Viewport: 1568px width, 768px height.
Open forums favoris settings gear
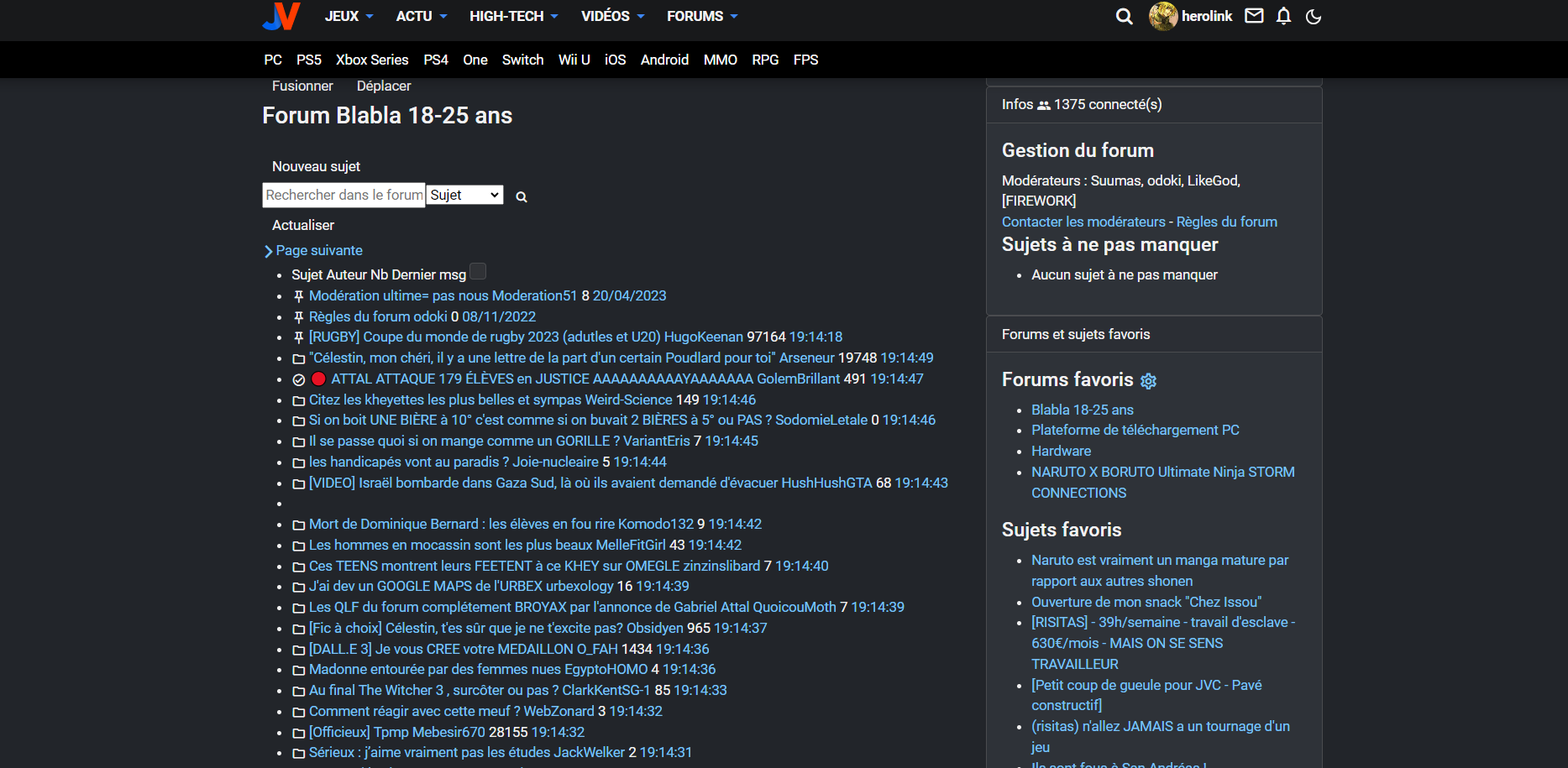1148,381
